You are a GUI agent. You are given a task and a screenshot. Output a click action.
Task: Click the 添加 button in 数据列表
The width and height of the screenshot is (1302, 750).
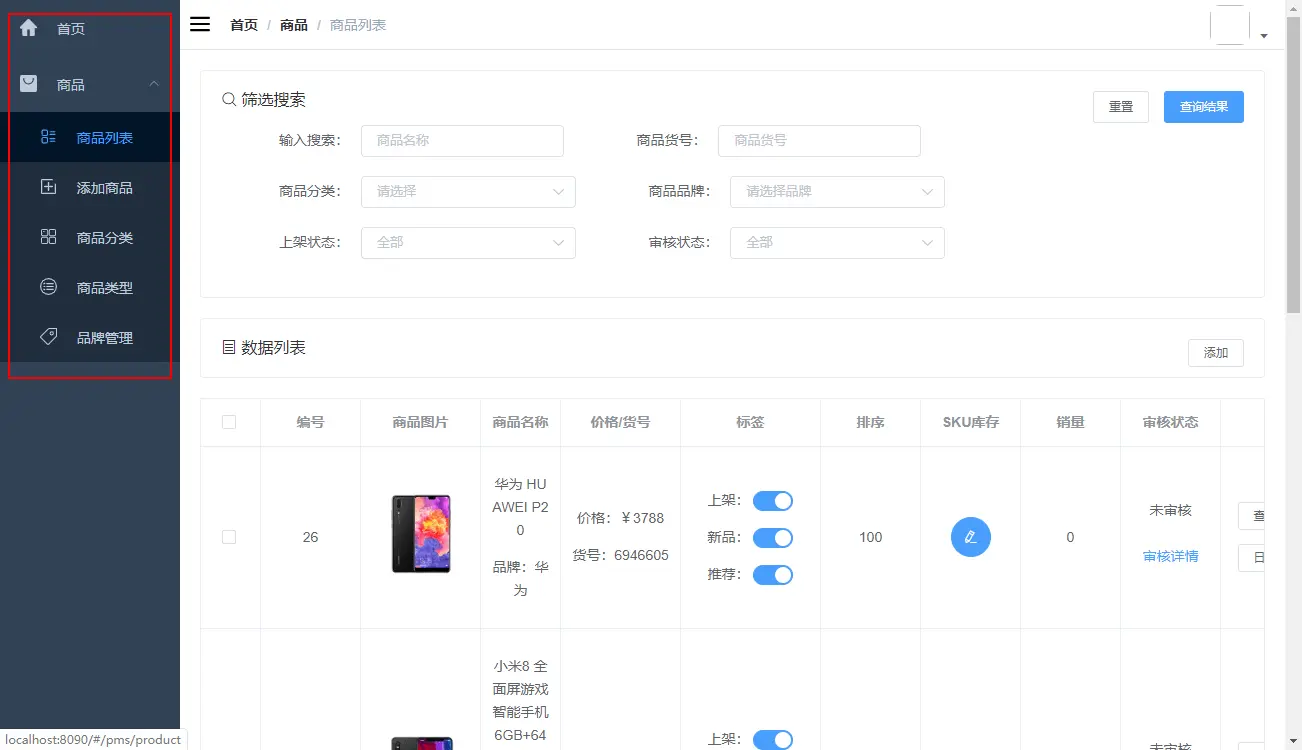click(1216, 353)
